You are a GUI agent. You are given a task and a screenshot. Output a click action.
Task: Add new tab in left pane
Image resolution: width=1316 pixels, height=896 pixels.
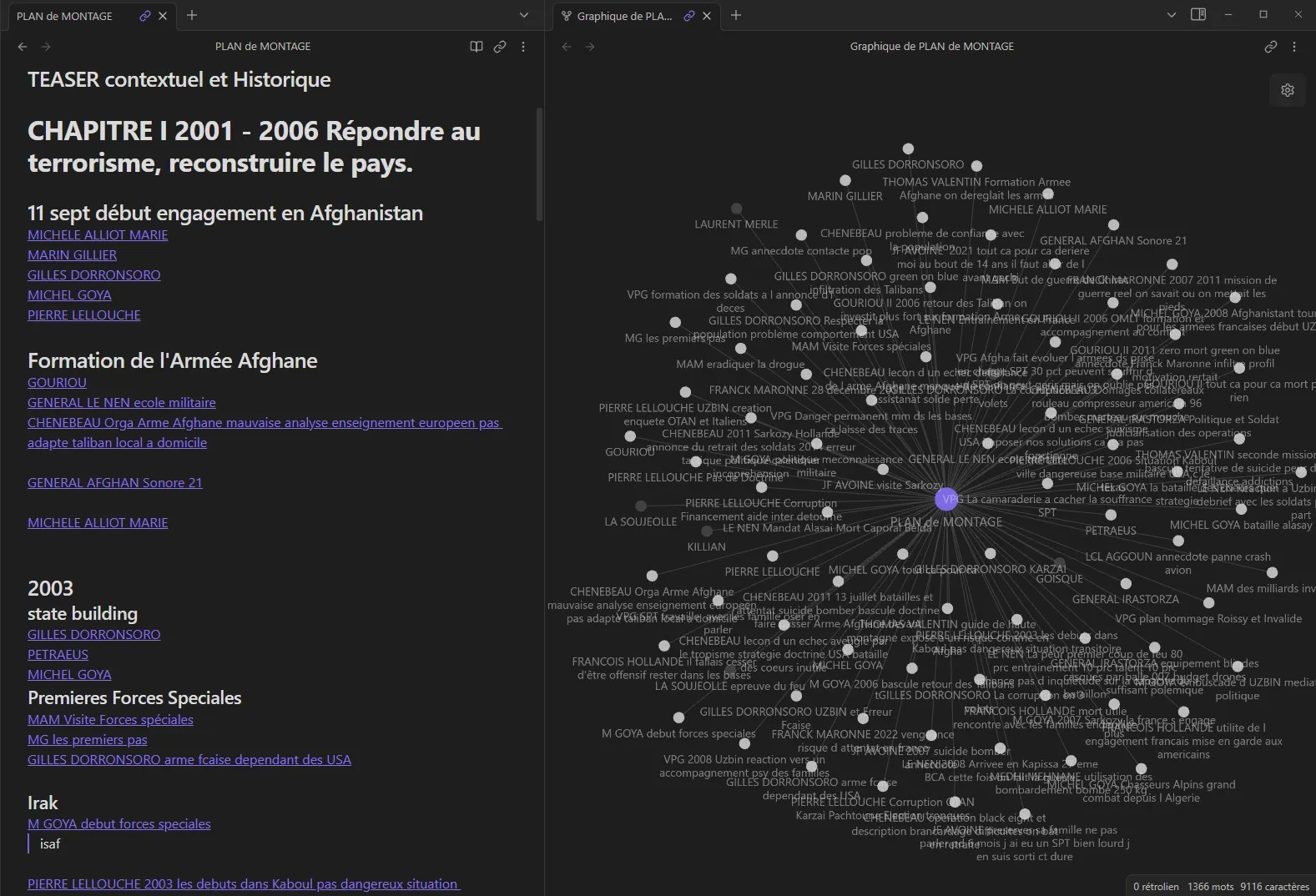(192, 15)
